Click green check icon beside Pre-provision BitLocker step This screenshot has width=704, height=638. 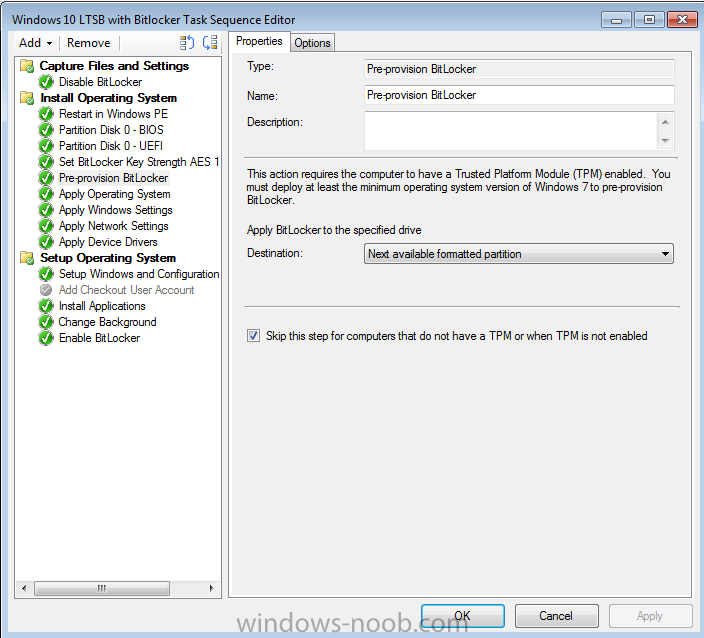point(46,178)
